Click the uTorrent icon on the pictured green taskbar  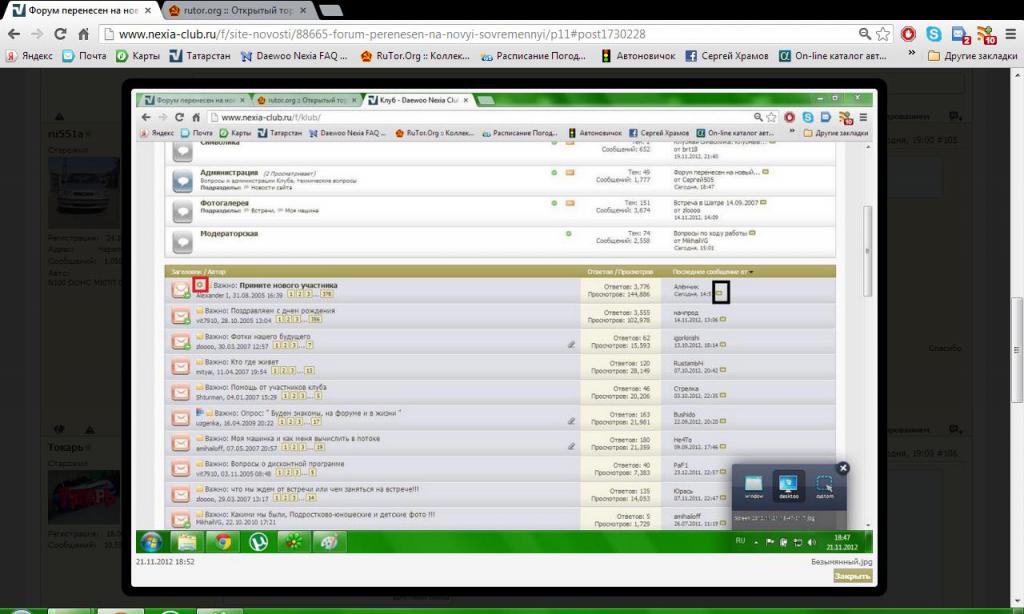tap(258, 541)
